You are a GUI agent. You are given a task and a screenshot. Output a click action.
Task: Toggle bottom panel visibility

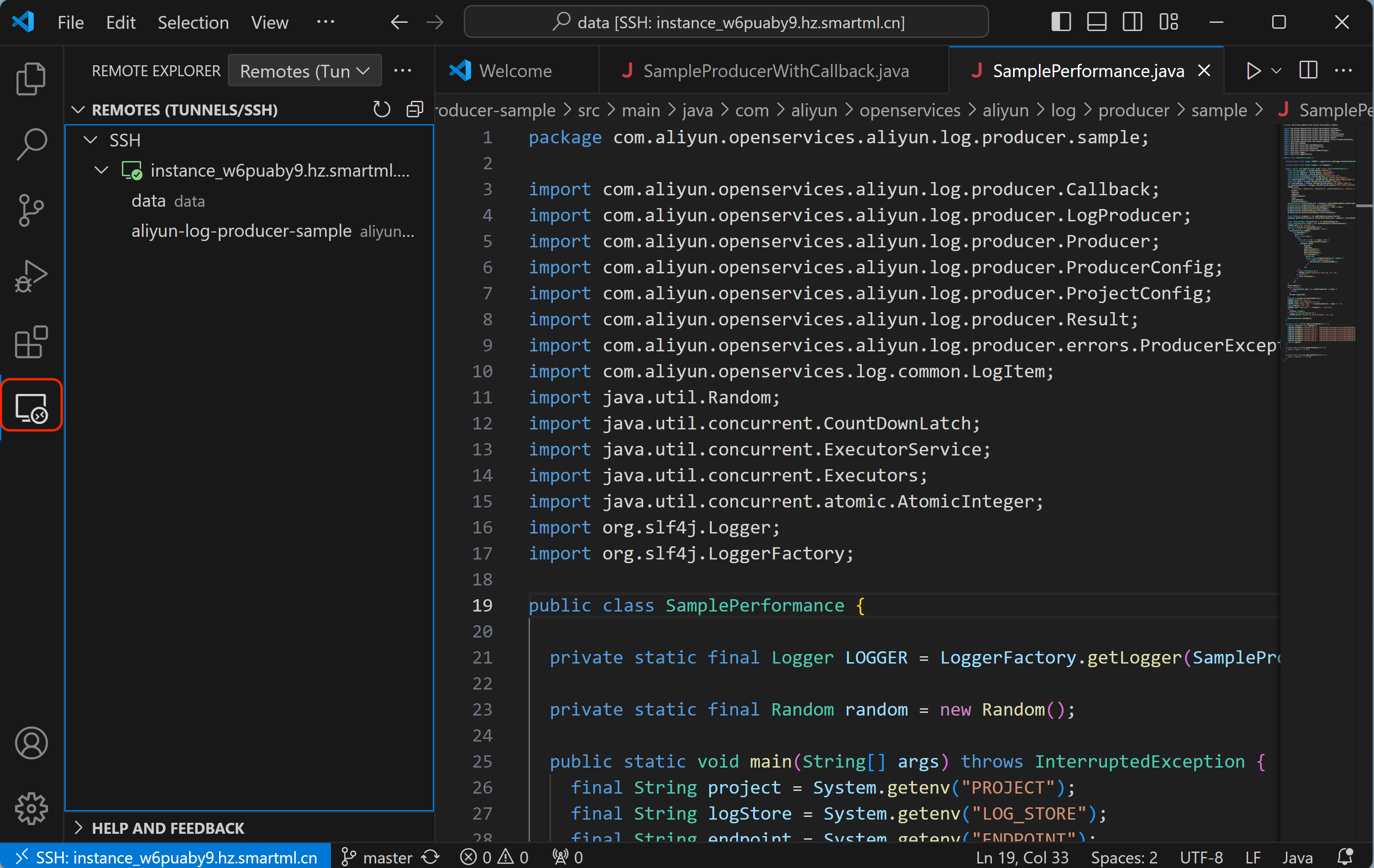pos(1096,22)
